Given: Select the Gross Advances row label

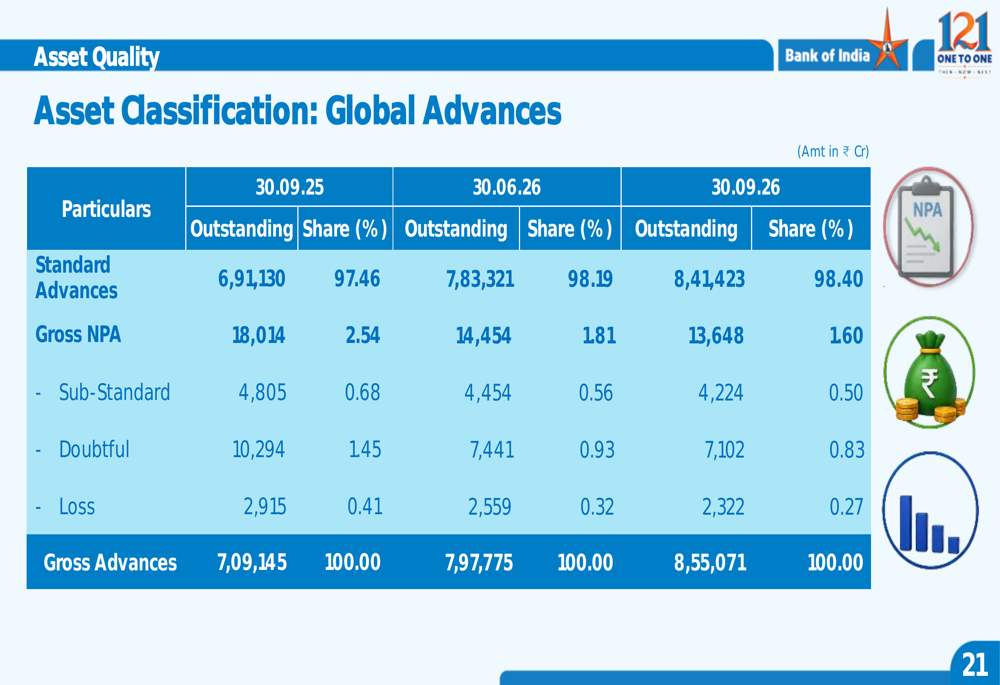Looking at the screenshot, I should coord(110,563).
